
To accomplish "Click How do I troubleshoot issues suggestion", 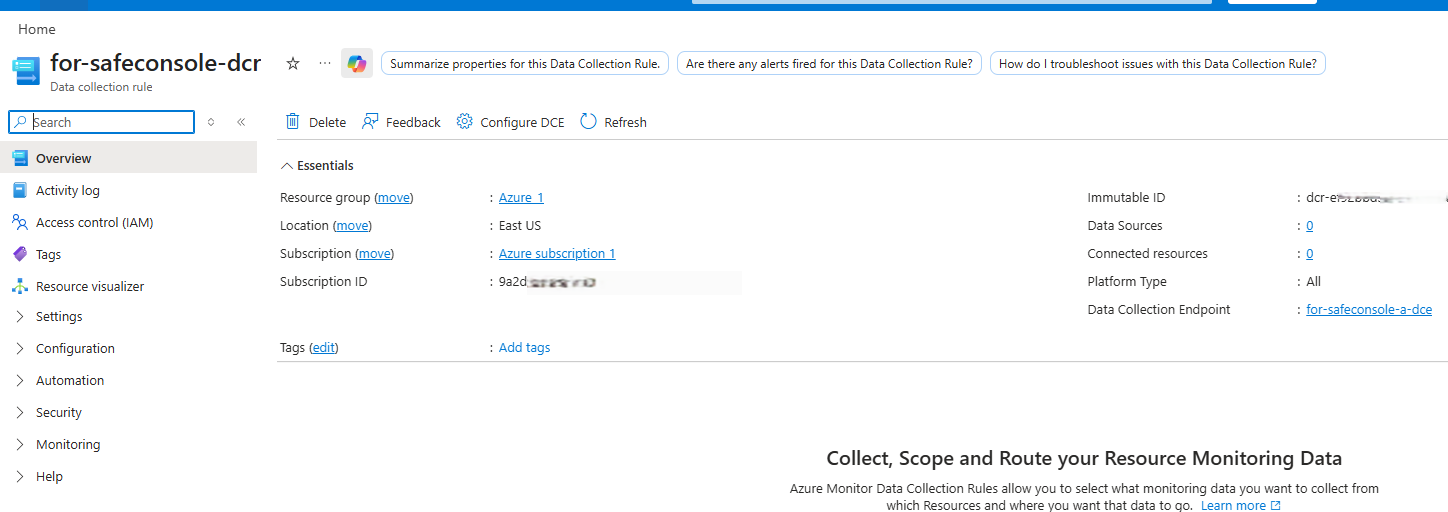I will point(1157,63).
